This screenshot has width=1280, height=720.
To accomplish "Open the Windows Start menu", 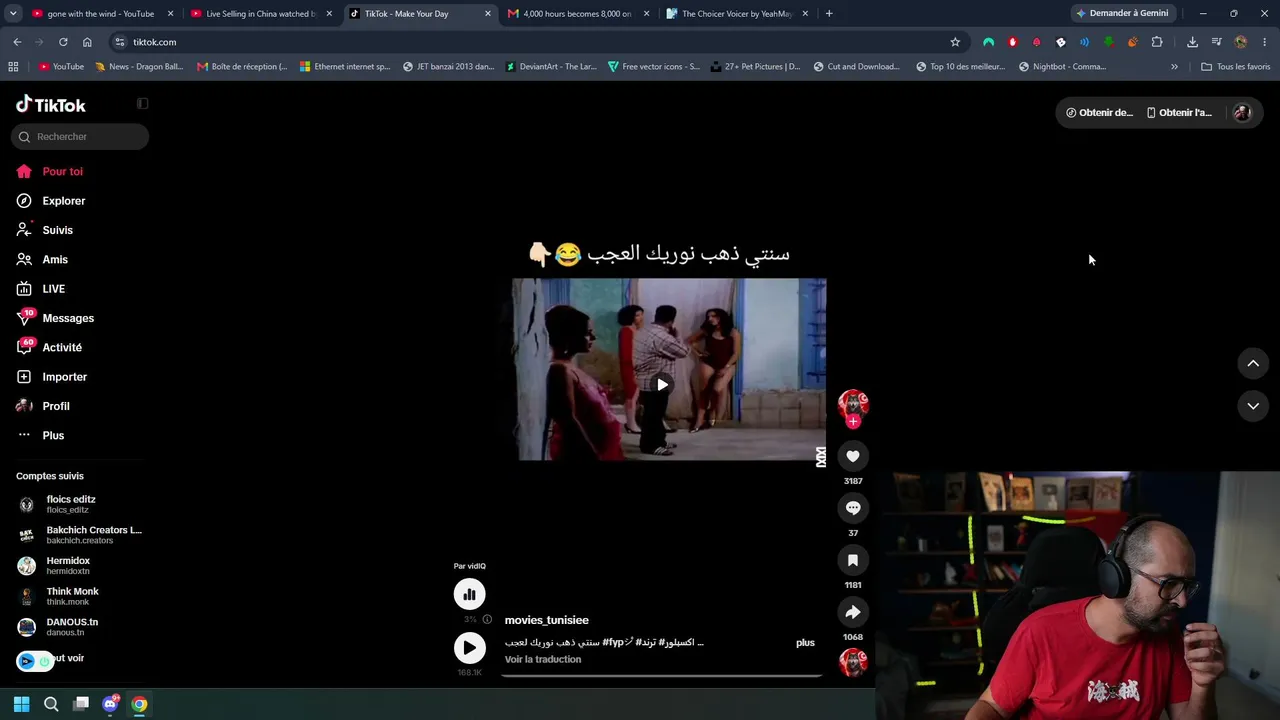I will (x=21, y=704).
